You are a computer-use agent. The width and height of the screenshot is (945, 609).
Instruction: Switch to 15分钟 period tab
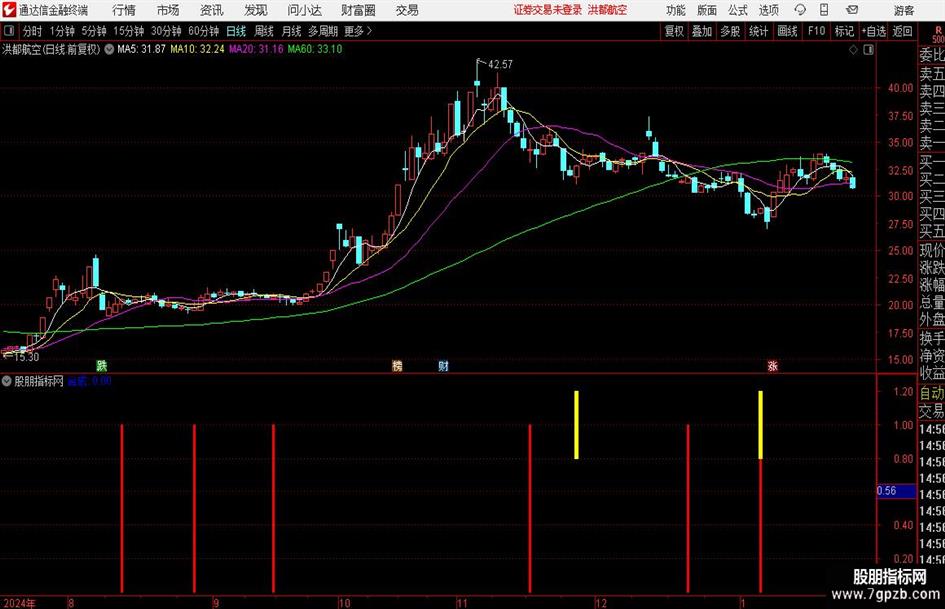tap(129, 31)
